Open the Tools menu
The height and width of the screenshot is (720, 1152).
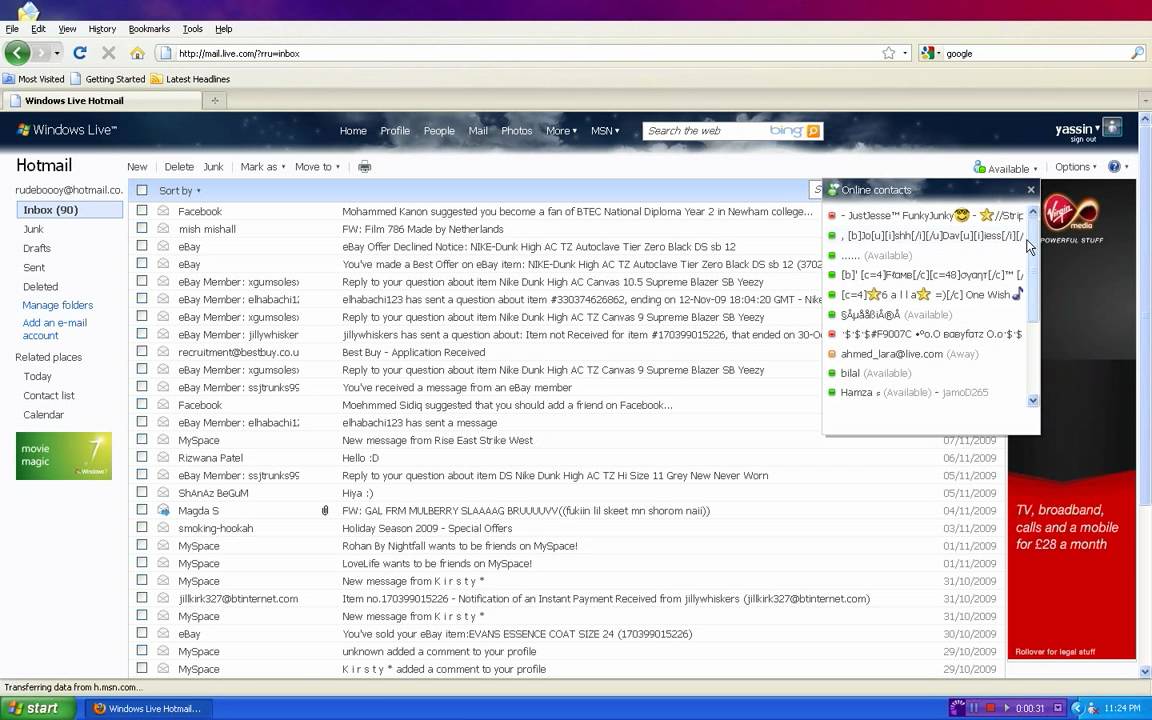click(x=192, y=29)
